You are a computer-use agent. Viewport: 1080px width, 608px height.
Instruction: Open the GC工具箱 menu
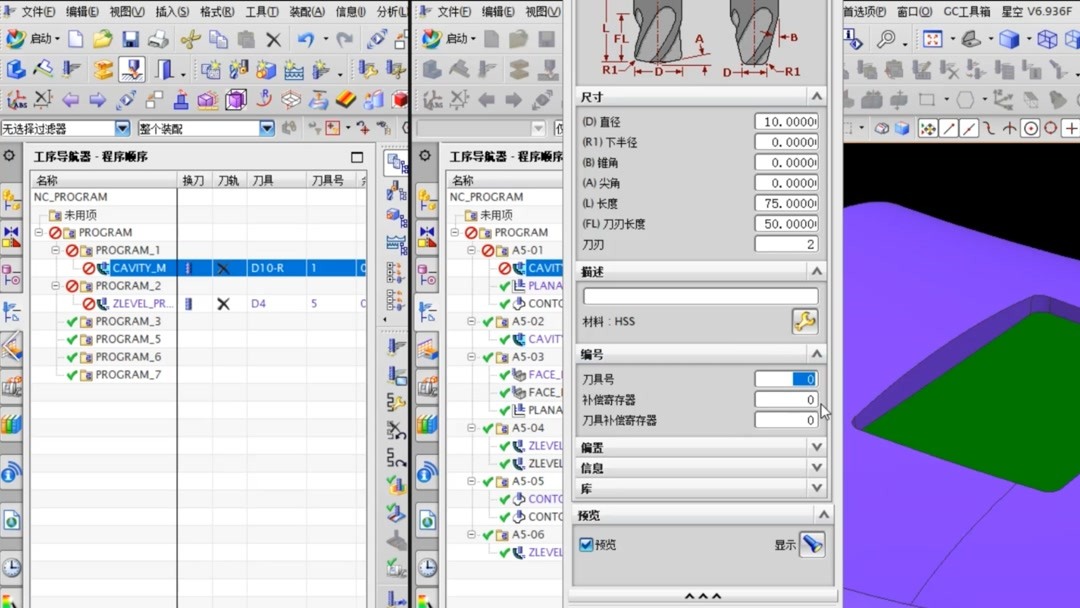[967, 12]
